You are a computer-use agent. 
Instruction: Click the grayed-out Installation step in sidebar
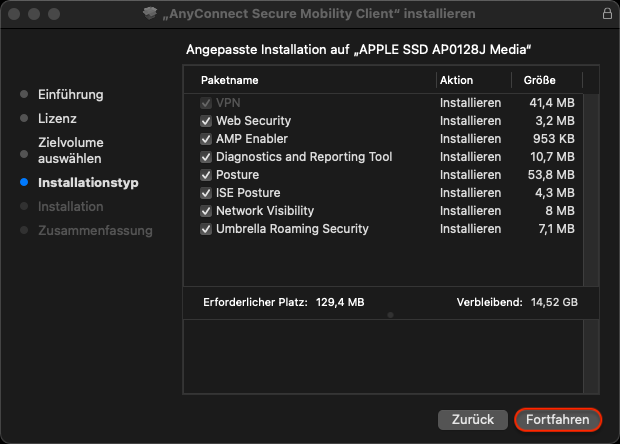coord(70,206)
